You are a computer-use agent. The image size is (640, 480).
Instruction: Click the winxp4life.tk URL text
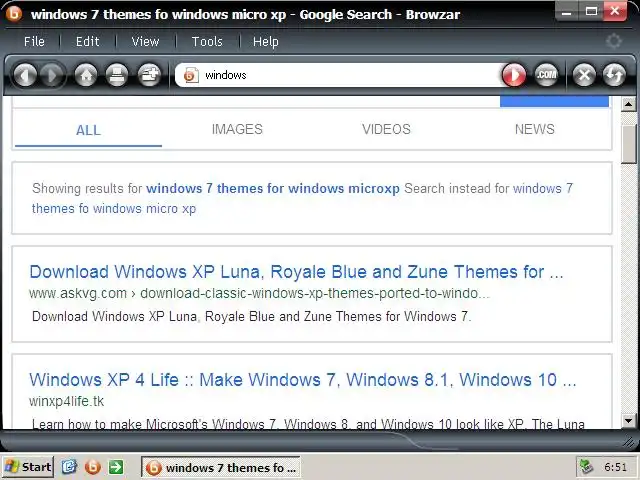tap(67, 401)
